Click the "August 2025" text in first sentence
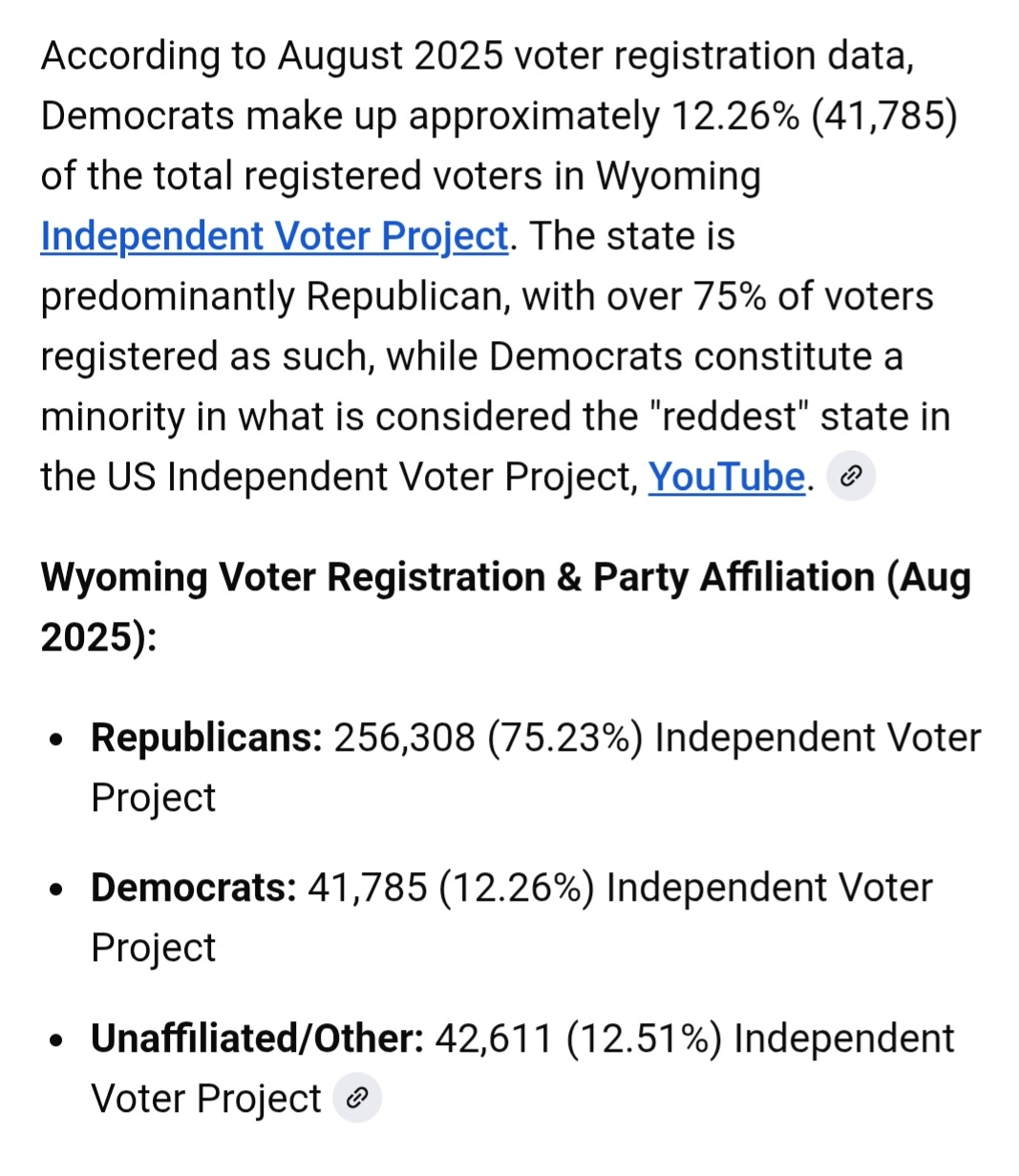The image size is (1019, 1176). click(x=391, y=56)
